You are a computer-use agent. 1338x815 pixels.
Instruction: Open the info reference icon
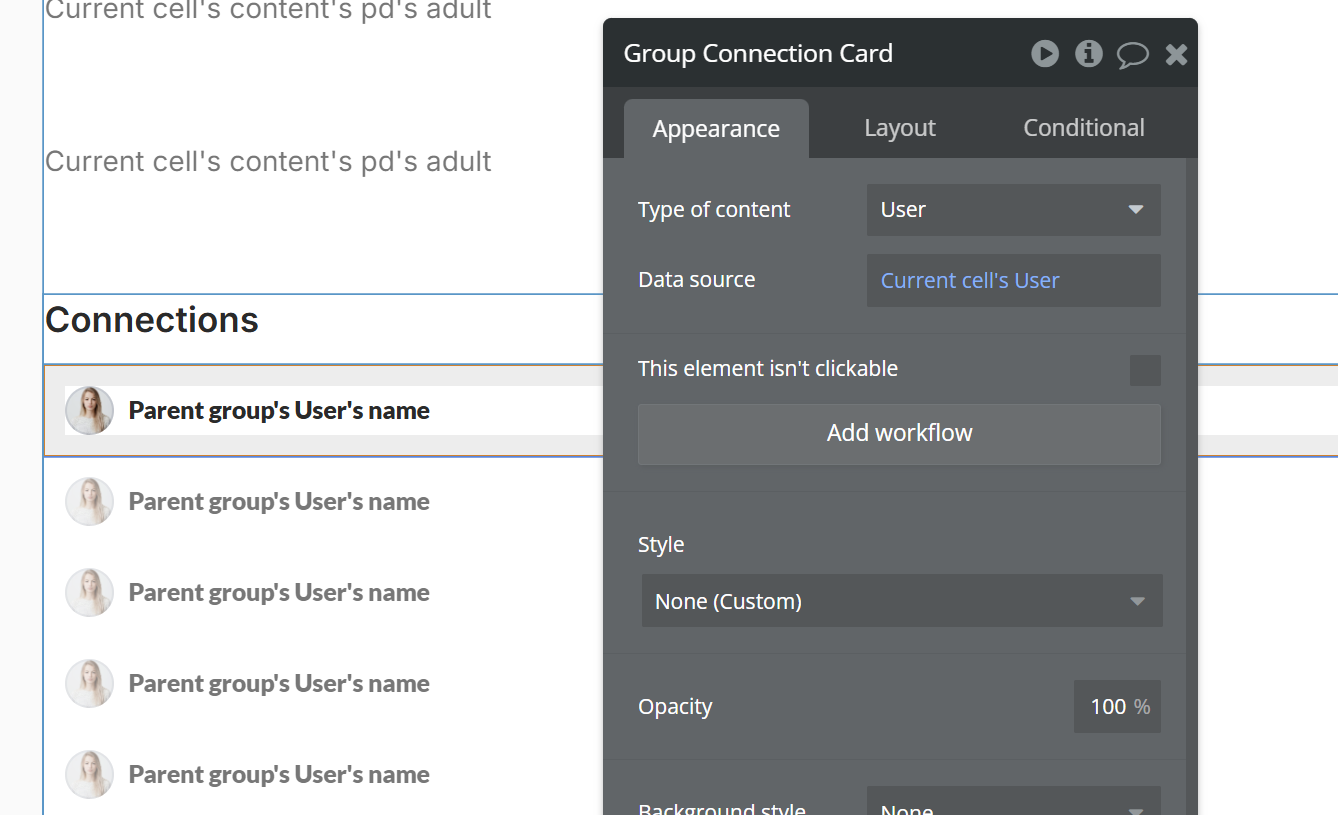coord(1089,54)
